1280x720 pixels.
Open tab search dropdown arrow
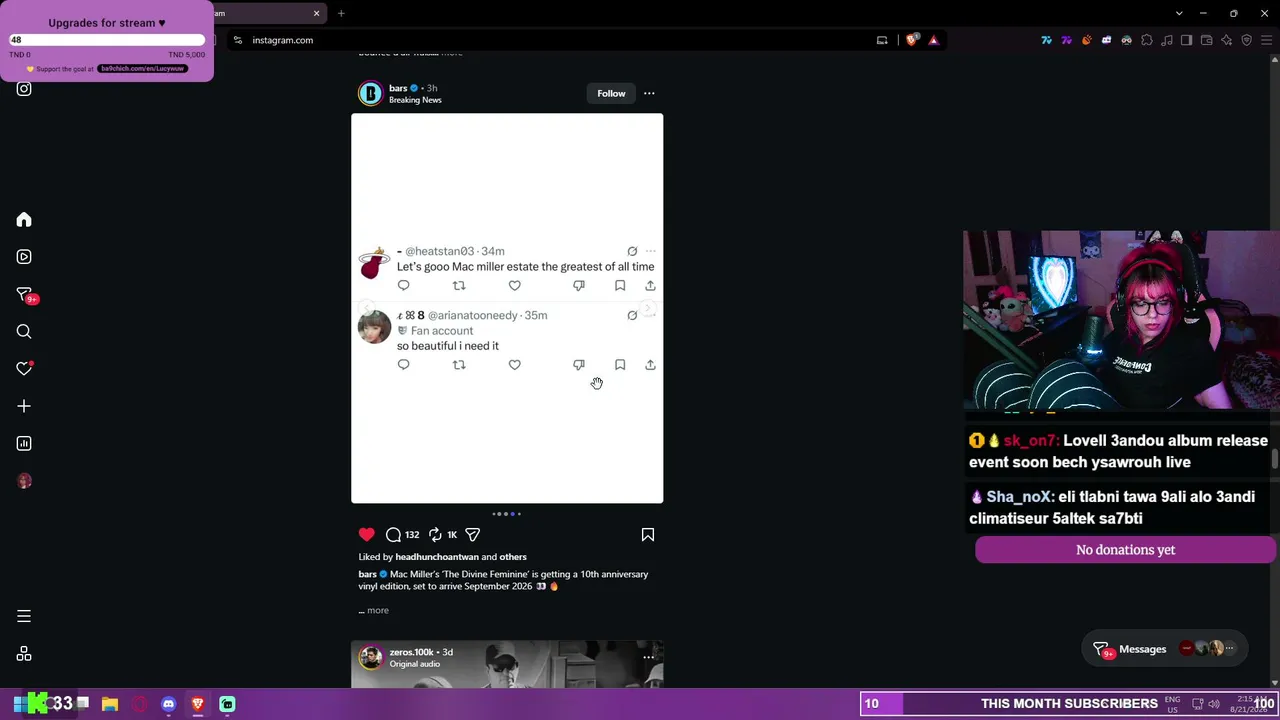coord(1179,13)
